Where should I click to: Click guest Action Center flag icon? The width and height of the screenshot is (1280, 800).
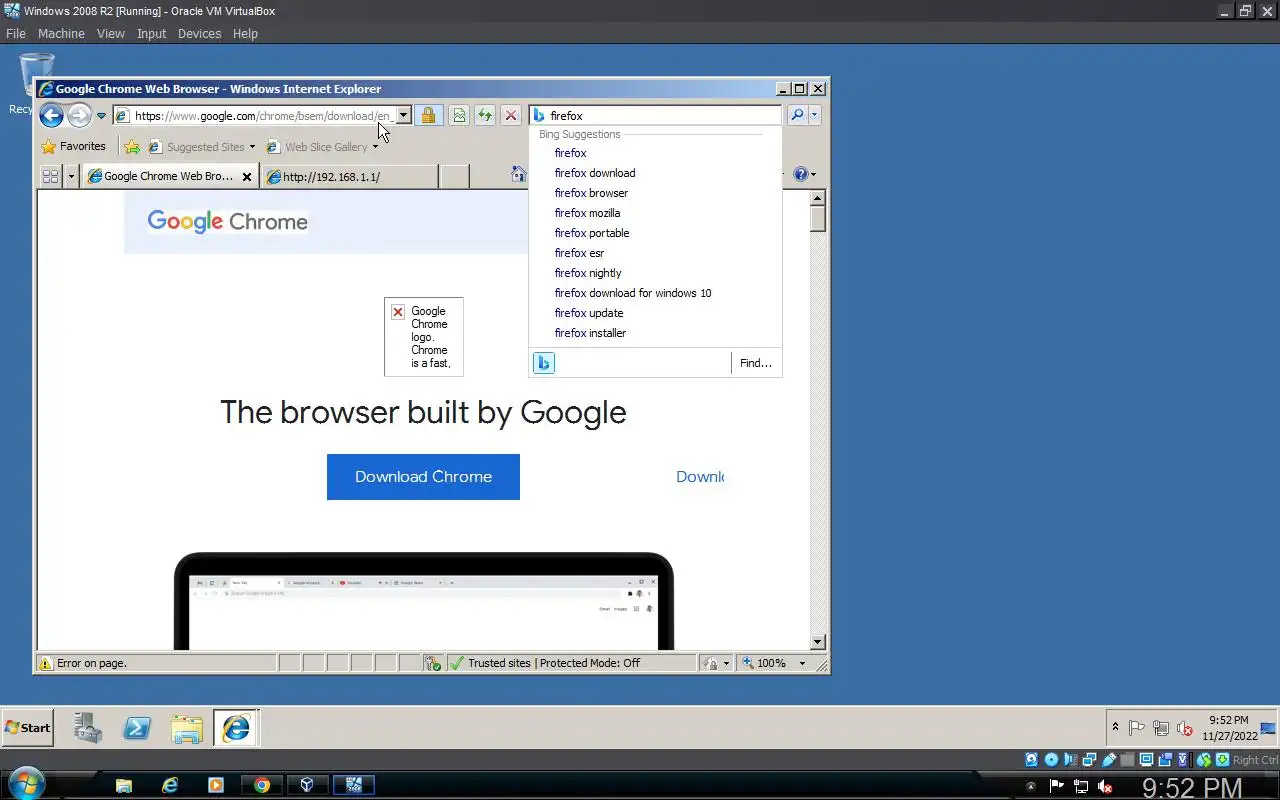click(x=1137, y=728)
